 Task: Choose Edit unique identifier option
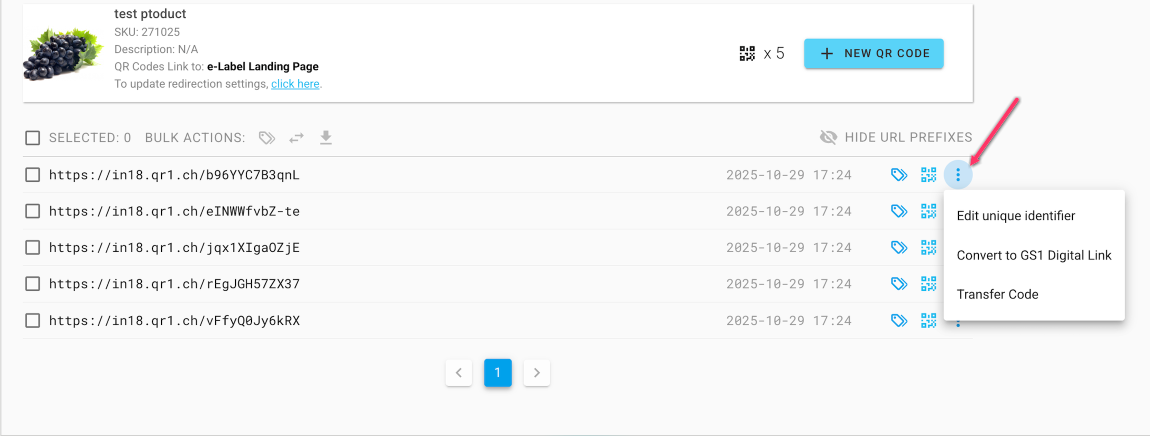(1015, 215)
